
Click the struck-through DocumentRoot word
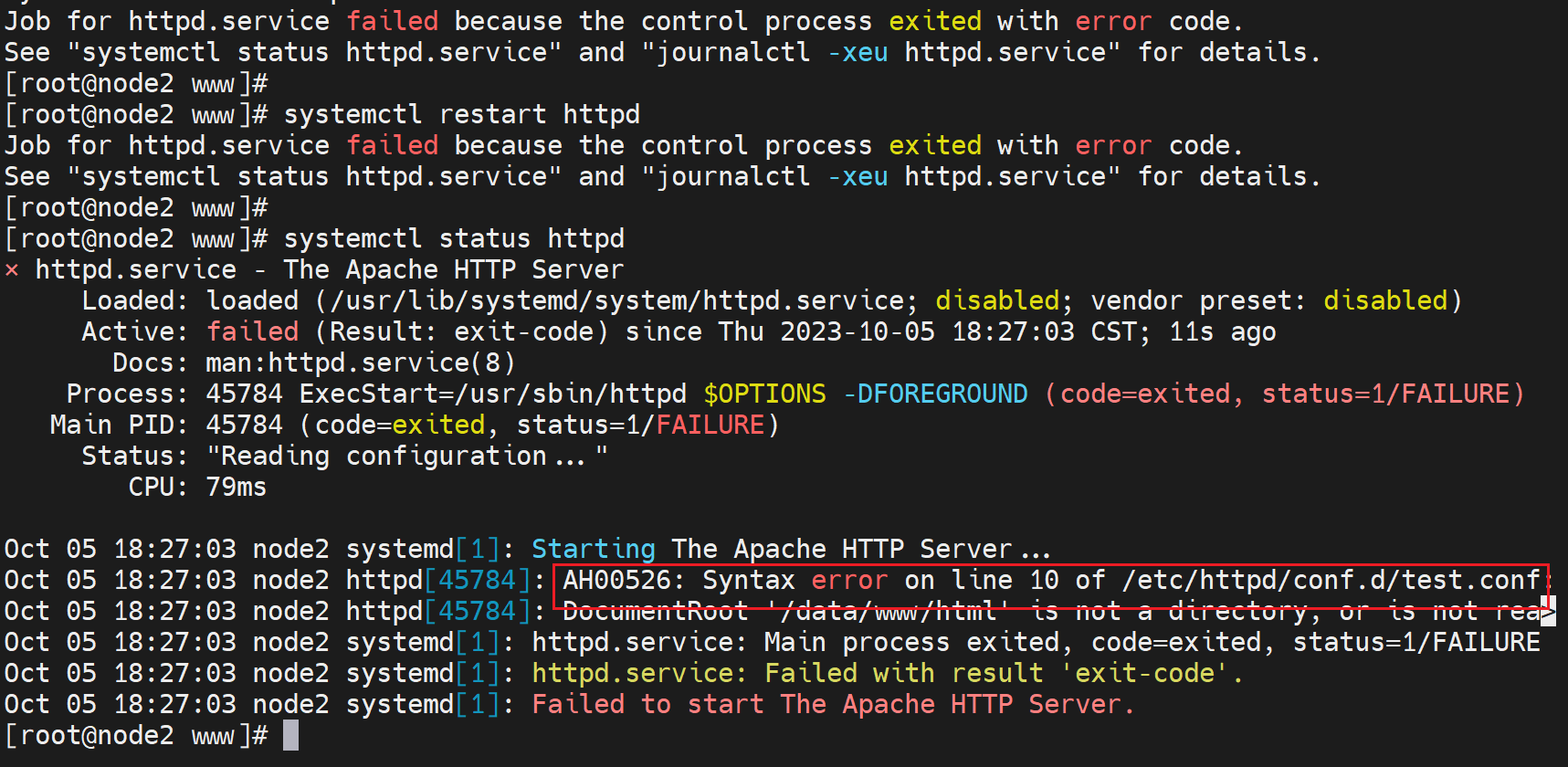click(x=655, y=611)
